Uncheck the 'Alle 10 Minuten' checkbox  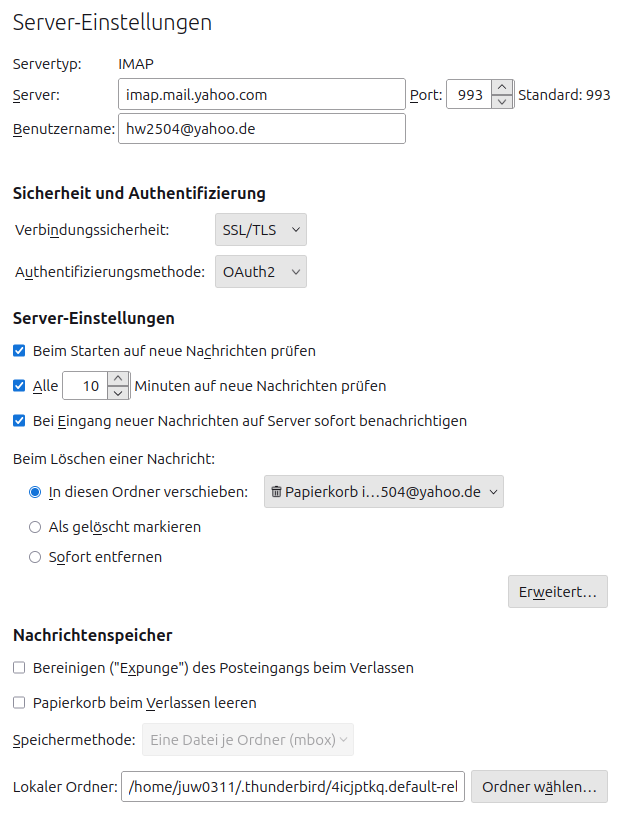click(x=19, y=386)
